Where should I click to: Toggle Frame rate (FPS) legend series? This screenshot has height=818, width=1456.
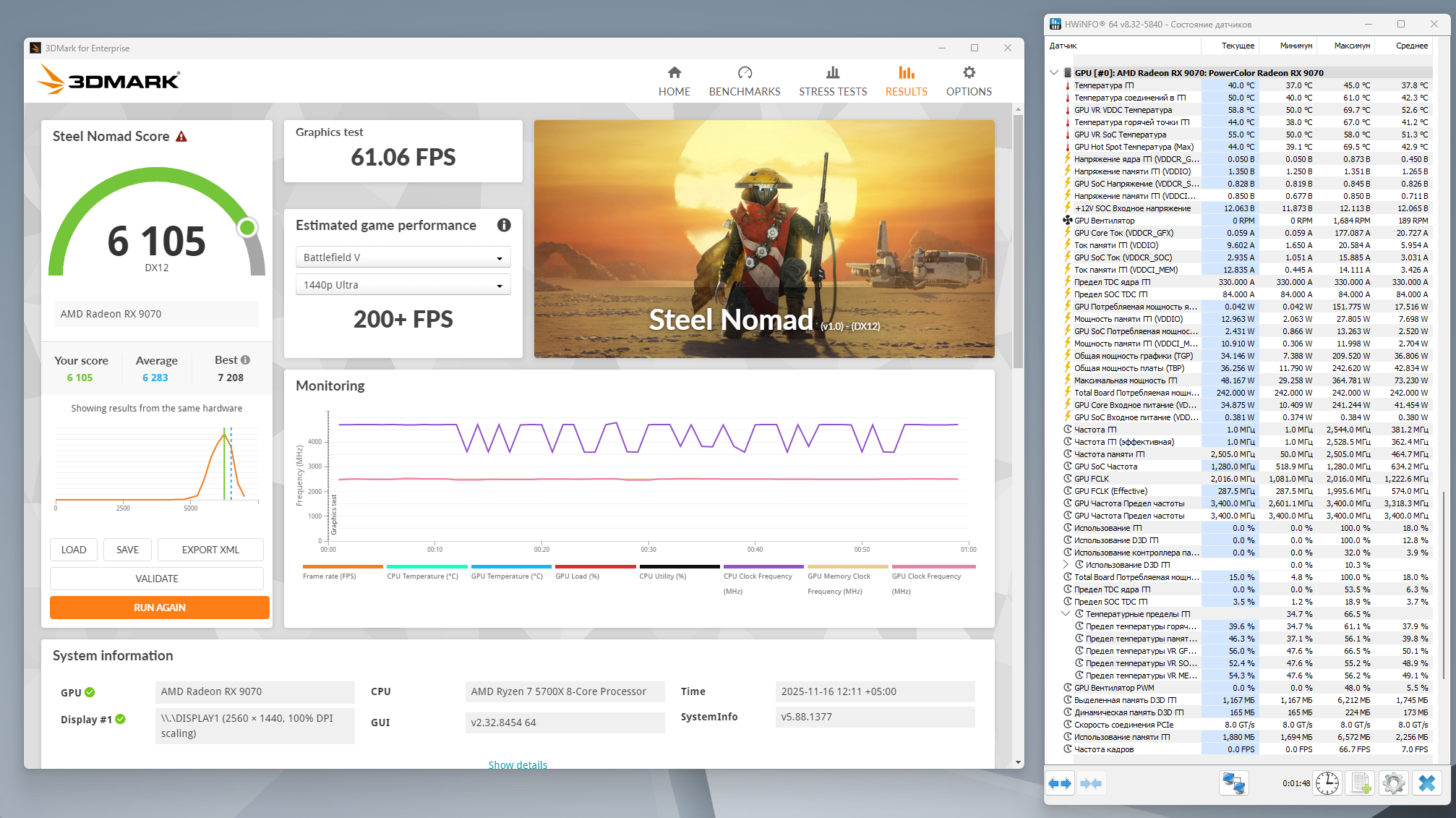(330, 576)
